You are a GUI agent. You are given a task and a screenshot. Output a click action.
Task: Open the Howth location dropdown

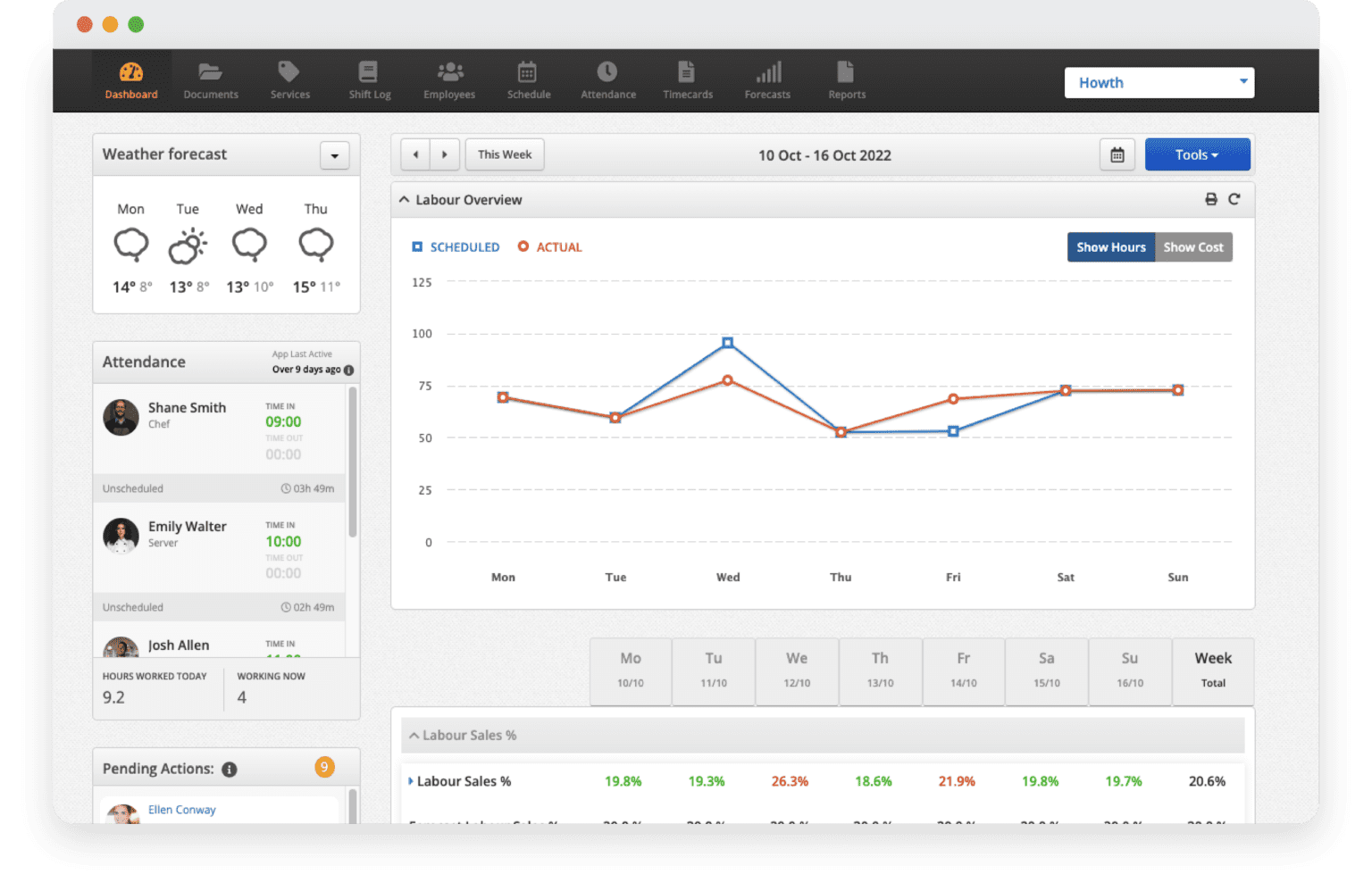coord(1159,82)
